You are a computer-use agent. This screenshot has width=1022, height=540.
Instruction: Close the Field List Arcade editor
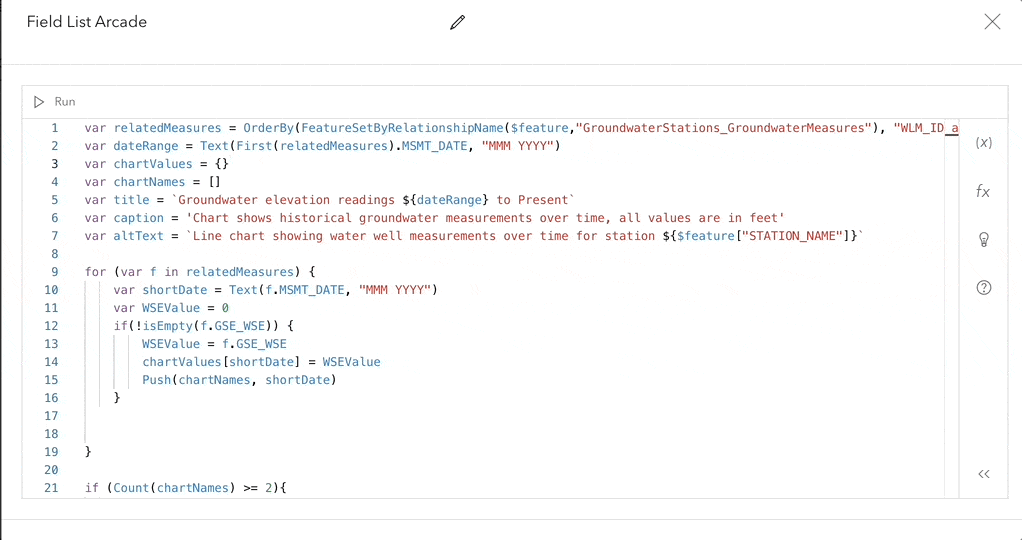click(x=992, y=22)
